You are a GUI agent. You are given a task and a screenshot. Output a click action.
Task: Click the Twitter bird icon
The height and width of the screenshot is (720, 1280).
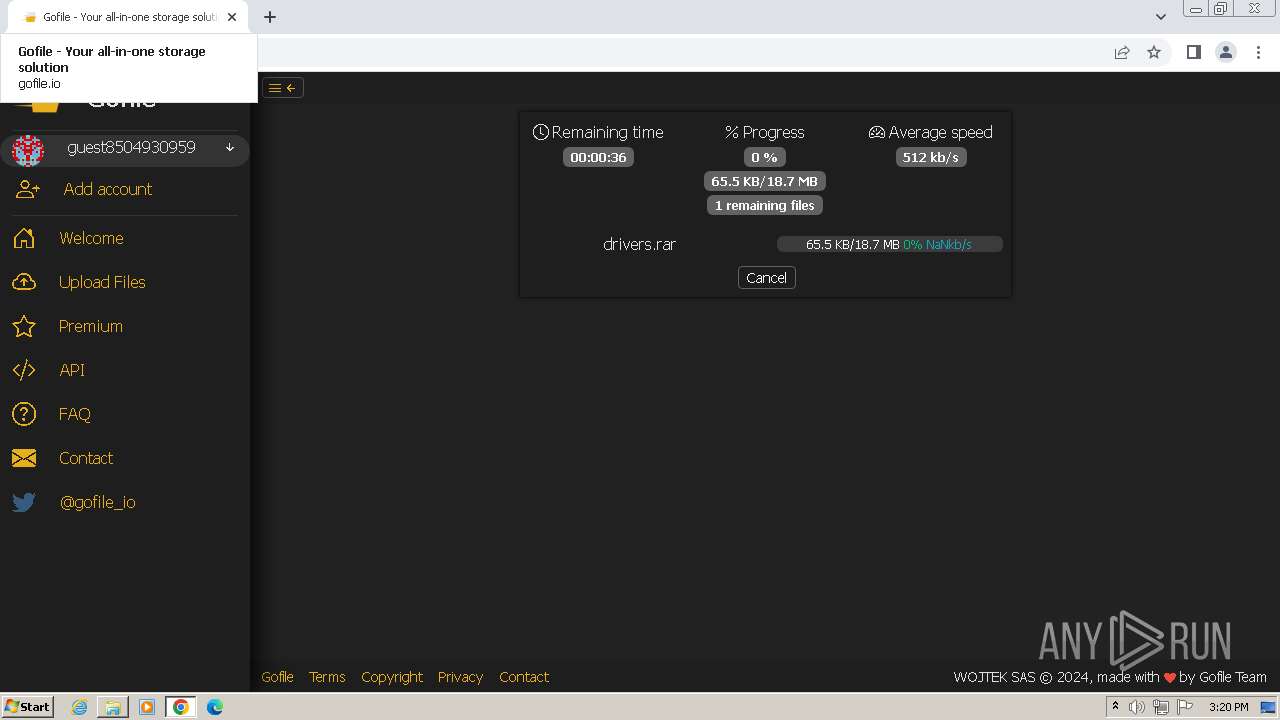pos(24,502)
